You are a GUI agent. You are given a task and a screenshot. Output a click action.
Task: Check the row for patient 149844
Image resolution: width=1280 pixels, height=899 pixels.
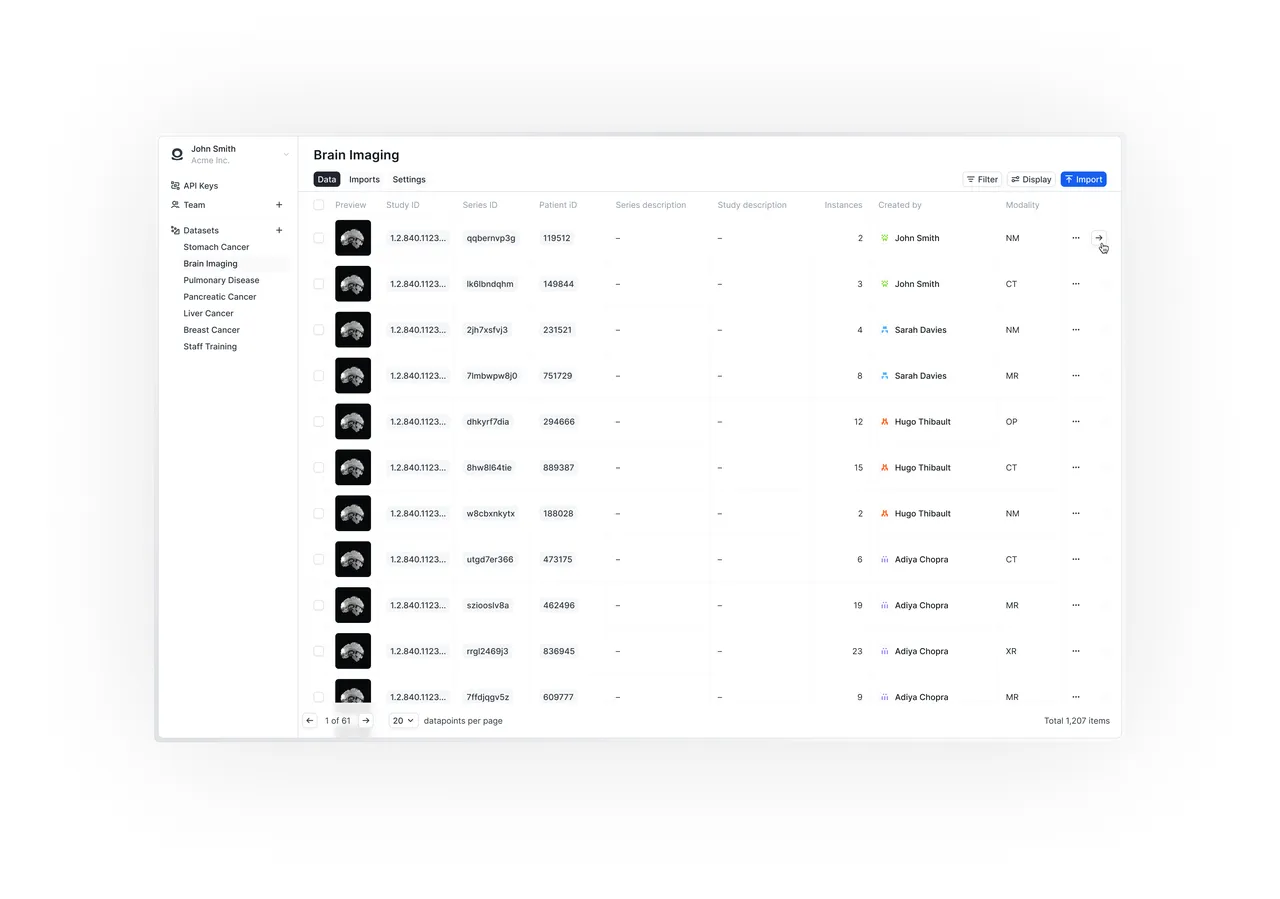319,284
